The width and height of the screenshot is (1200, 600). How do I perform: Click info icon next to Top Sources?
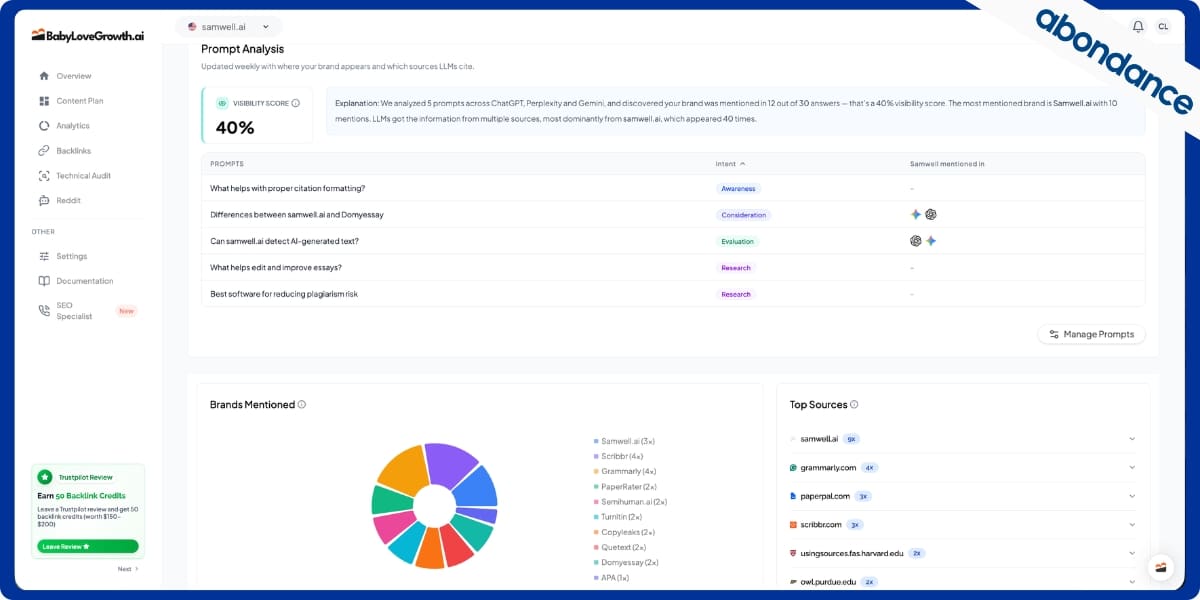pyautogui.click(x=854, y=405)
